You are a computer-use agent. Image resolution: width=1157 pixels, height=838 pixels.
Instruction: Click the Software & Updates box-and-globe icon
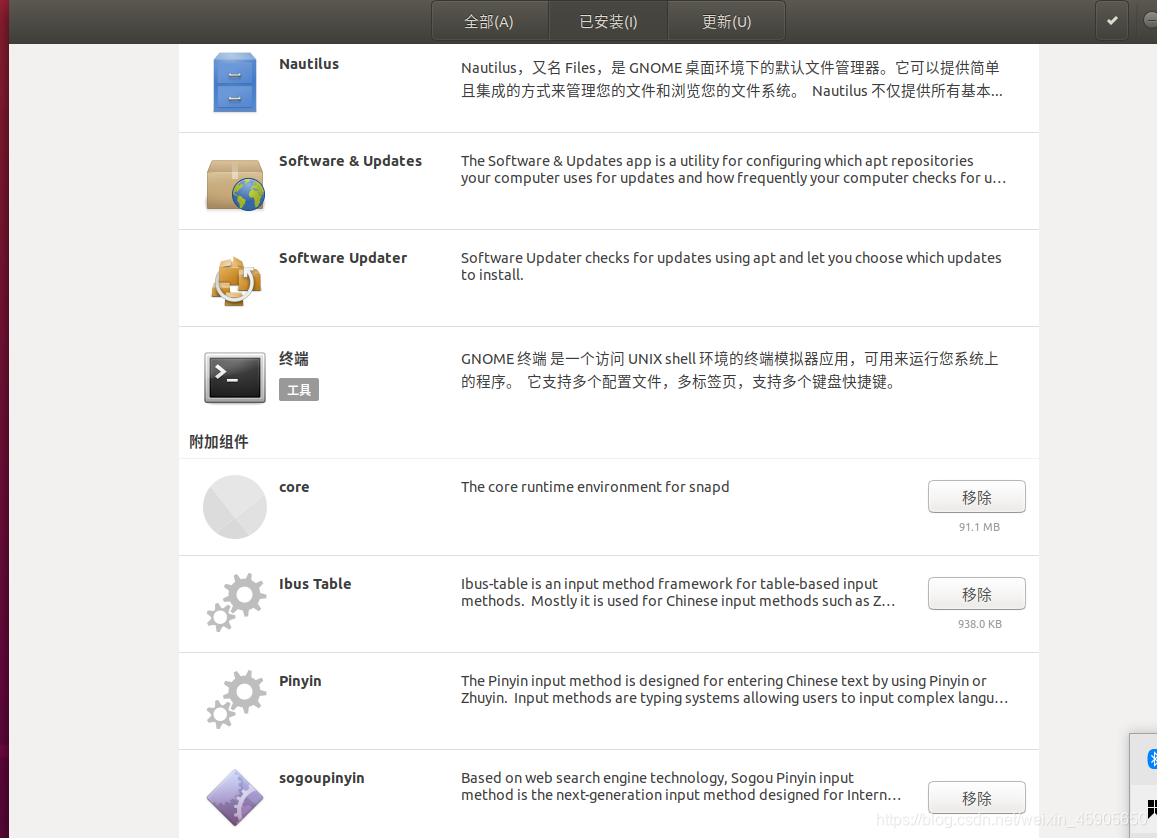tap(235, 184)
